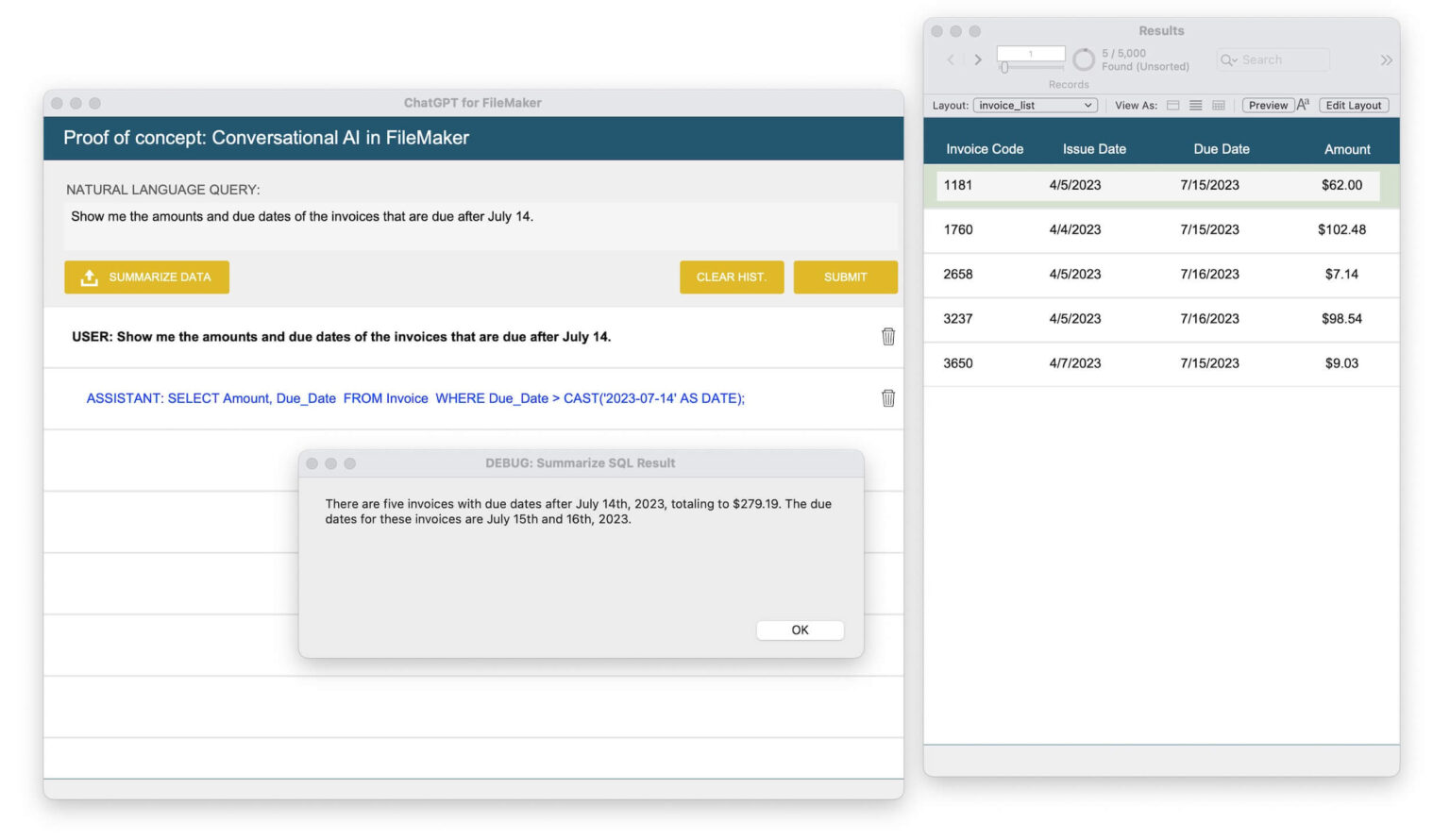Open the Layout invoice_list dropdown
The height and width of the screenshot is (840, 1450).
[1035, 106]
